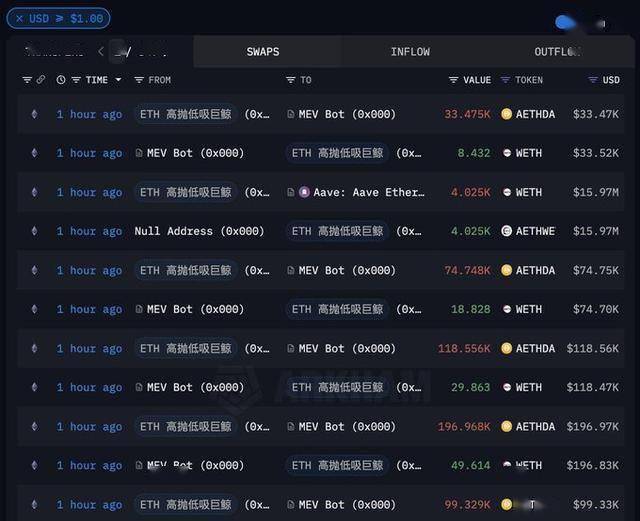Click WETH token icon in 29.863 row
640x521 pixels.
click(x=507, y=387)
